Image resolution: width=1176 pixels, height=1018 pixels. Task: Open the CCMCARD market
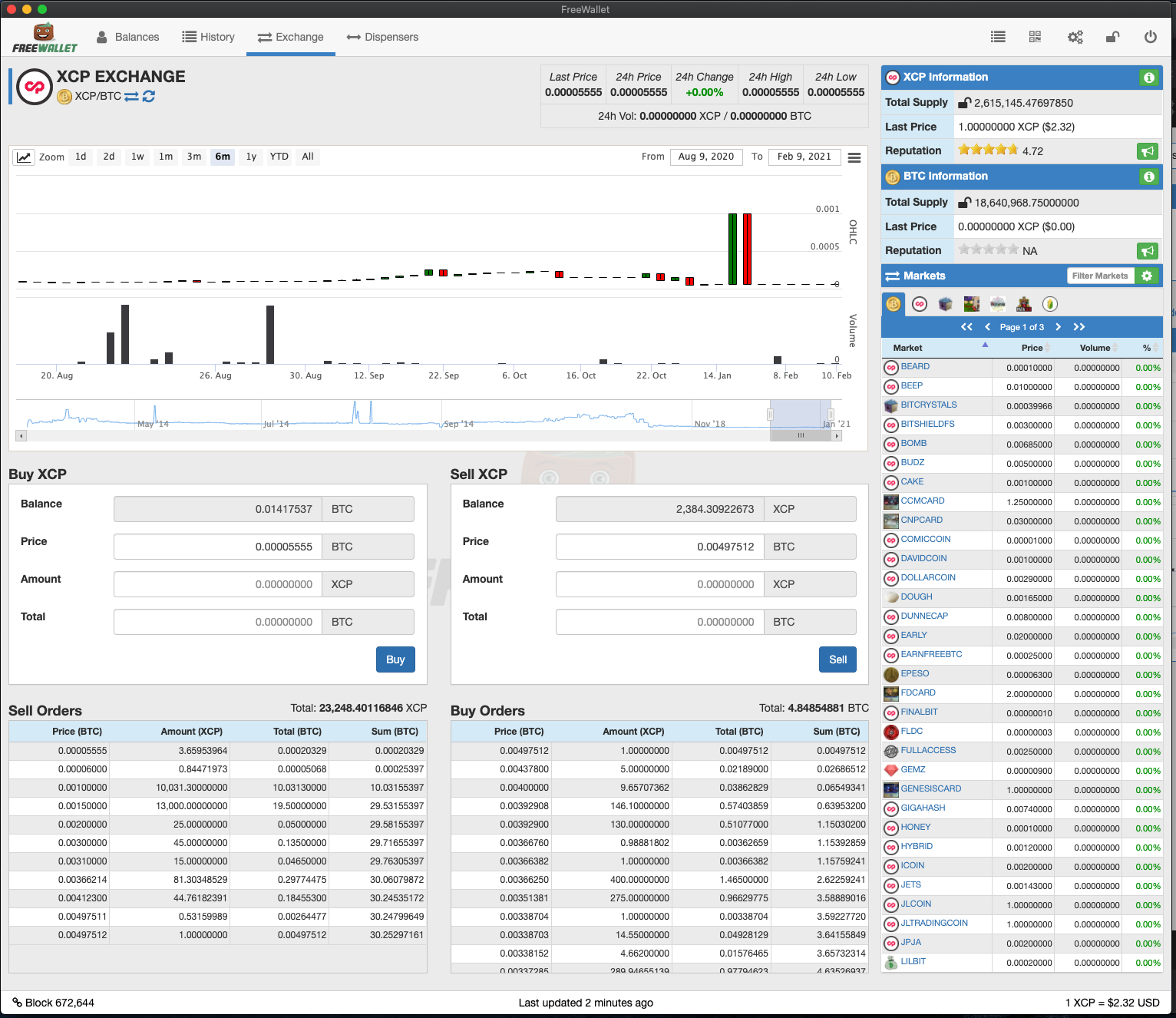pyautogui.click(x=923, y=501)
